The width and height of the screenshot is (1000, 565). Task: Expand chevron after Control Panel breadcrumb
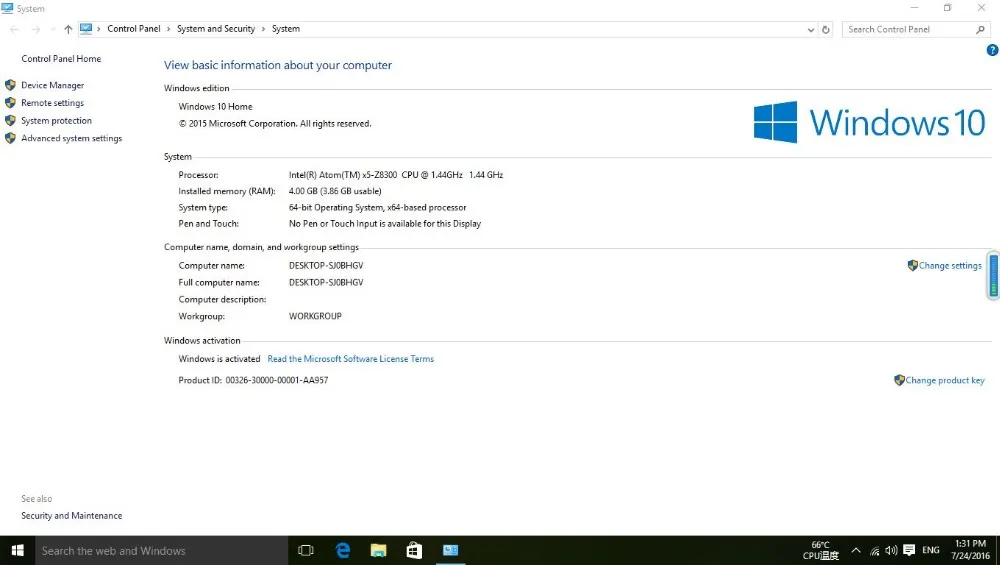click(x=168, y=29)
